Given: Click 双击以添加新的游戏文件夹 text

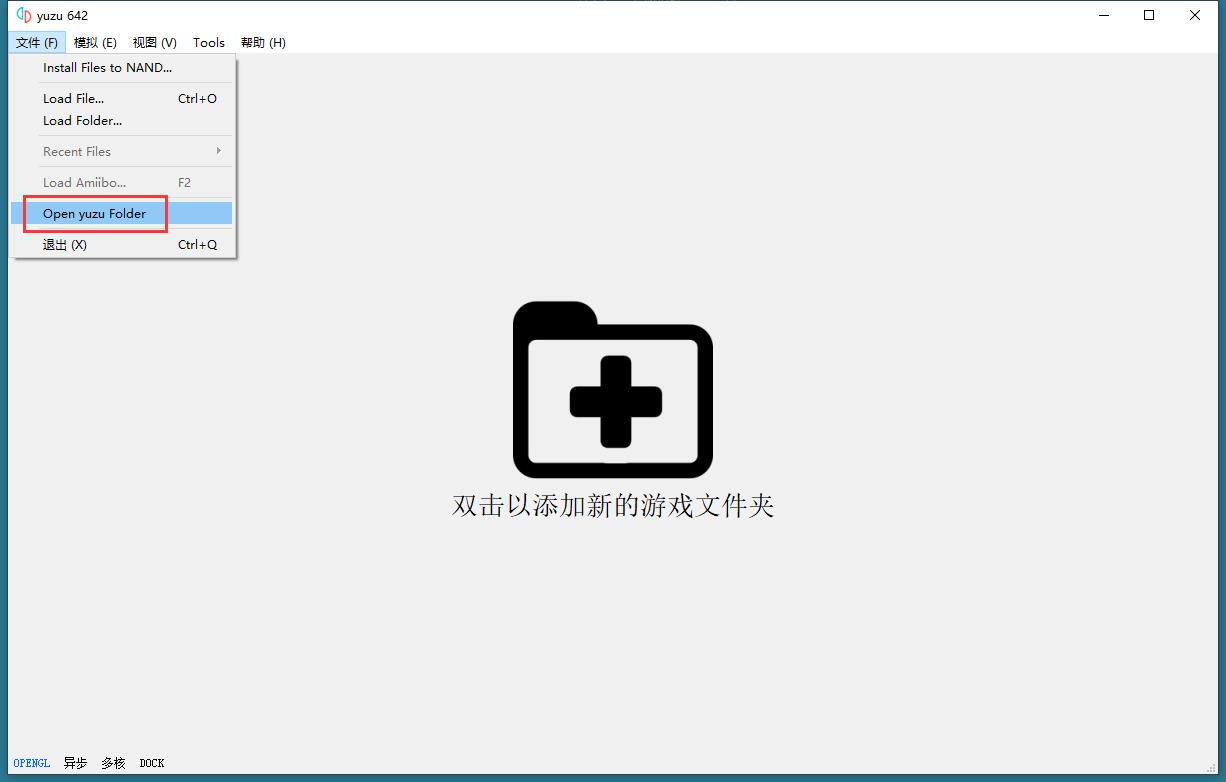Looking at the screenshot, I should pos(613,505).
